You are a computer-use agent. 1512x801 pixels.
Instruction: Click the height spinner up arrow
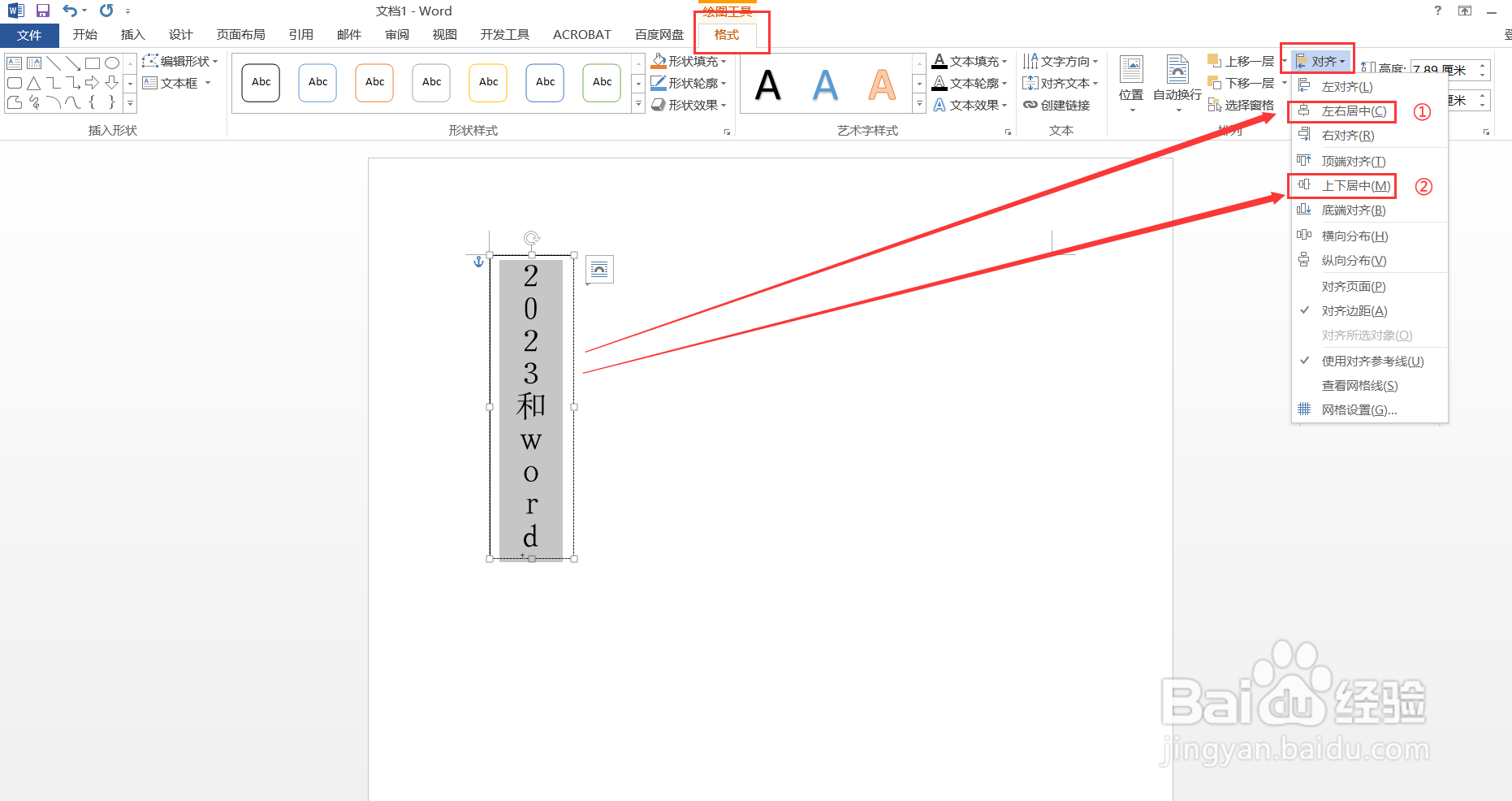(x=1483, y=65)
